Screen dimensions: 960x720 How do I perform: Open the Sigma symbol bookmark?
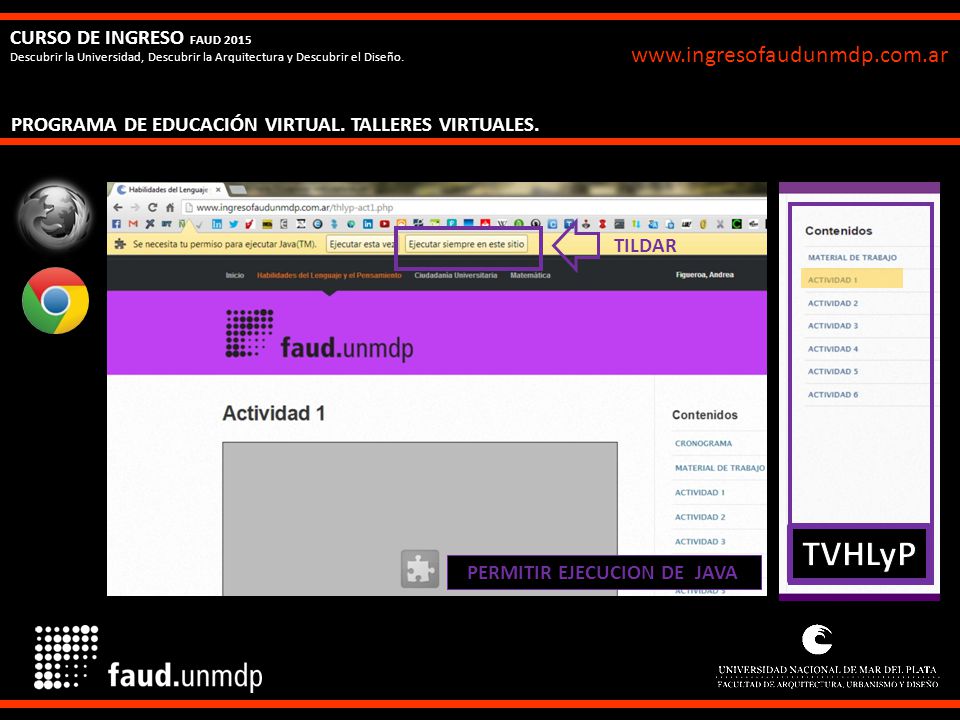pyautogui.click(x=301, y=224)
